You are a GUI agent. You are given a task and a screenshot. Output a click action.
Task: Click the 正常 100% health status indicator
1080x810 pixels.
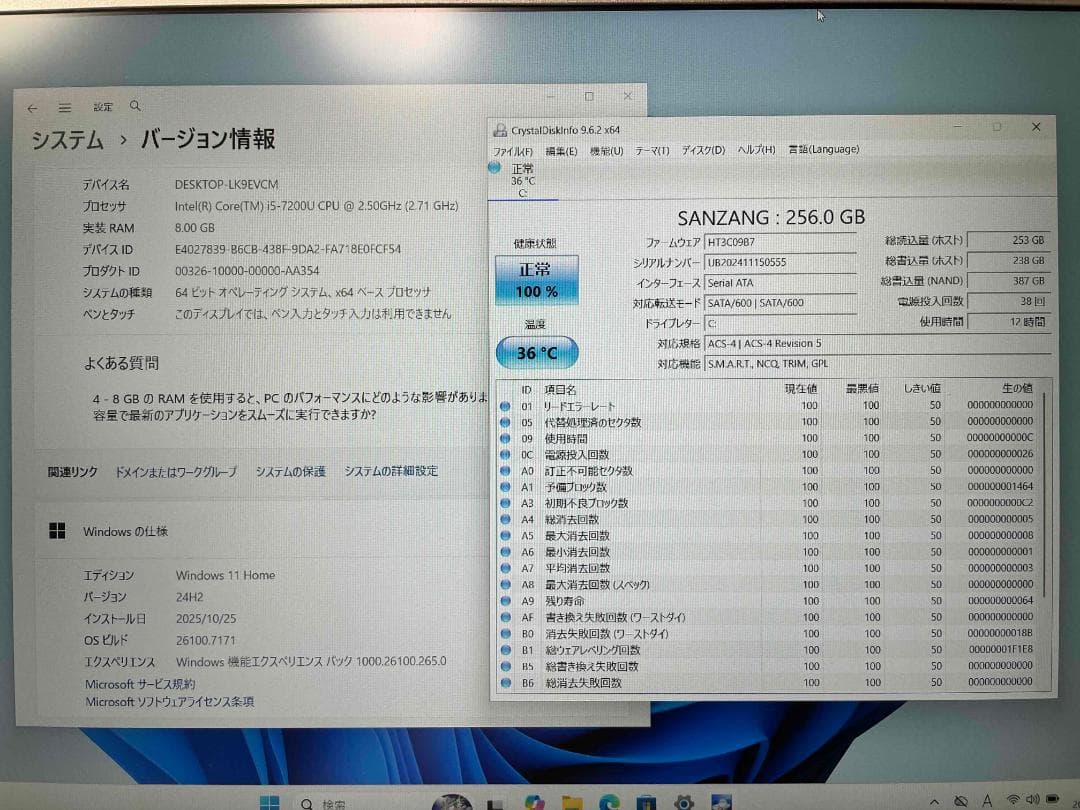click(x=537, y=281)
